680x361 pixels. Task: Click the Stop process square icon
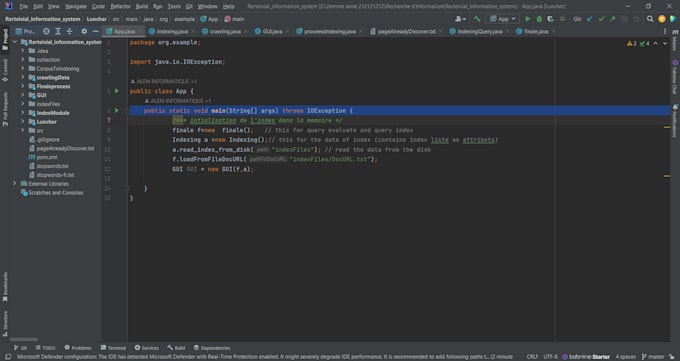click(x=562, y=19)
